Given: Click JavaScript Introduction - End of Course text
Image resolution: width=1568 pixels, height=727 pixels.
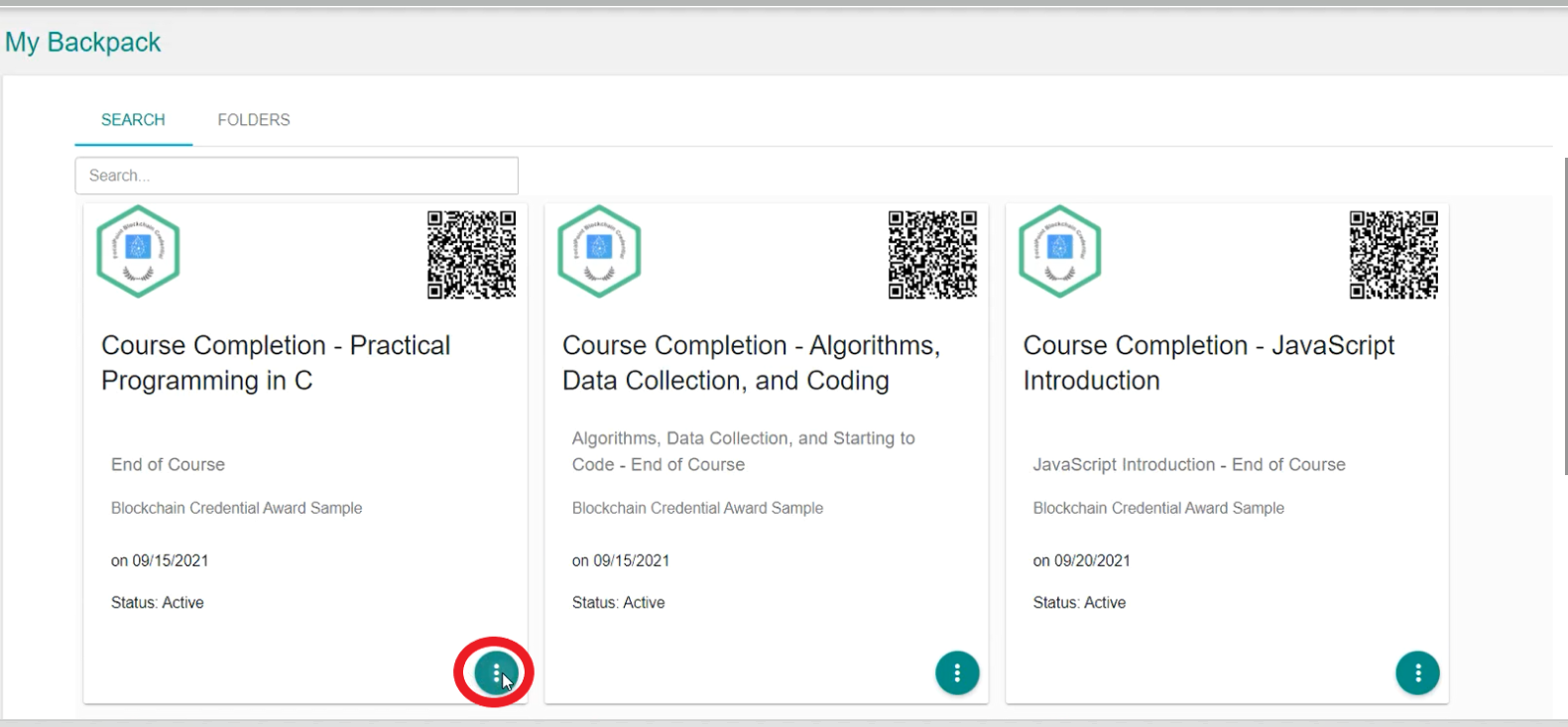Looking at the screenshot, I should (x=1188, y=465).
